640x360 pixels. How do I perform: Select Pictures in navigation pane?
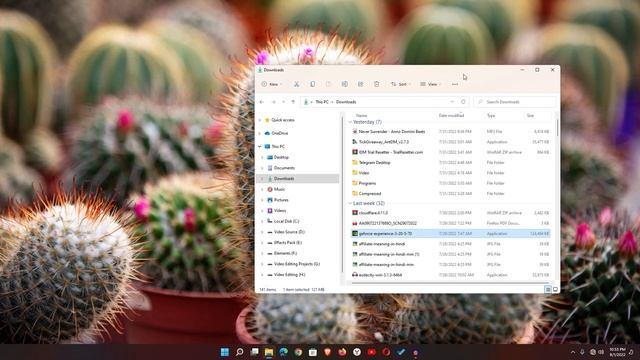click(x=281, y=200)
